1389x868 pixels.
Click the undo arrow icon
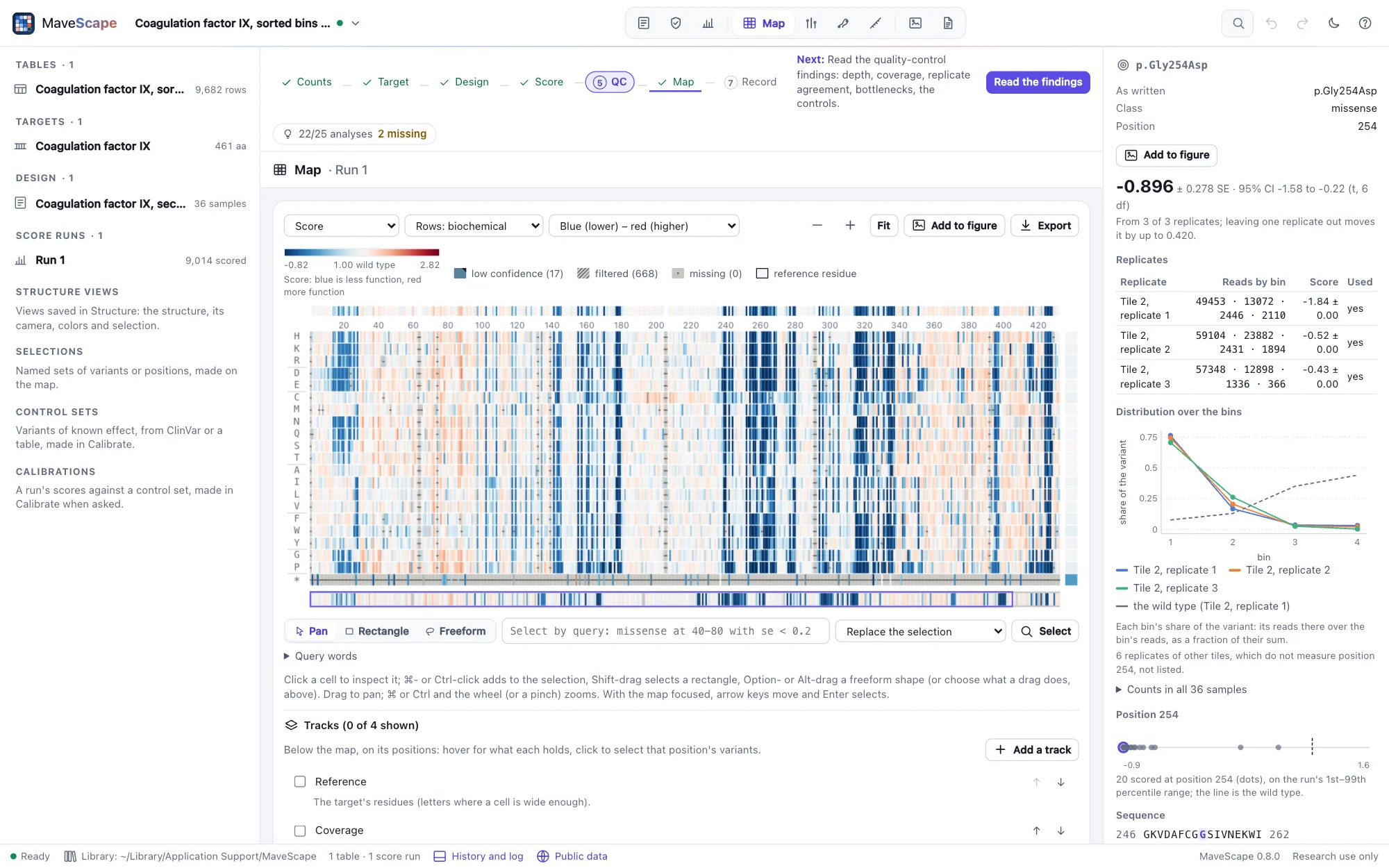coord(1271,24)
